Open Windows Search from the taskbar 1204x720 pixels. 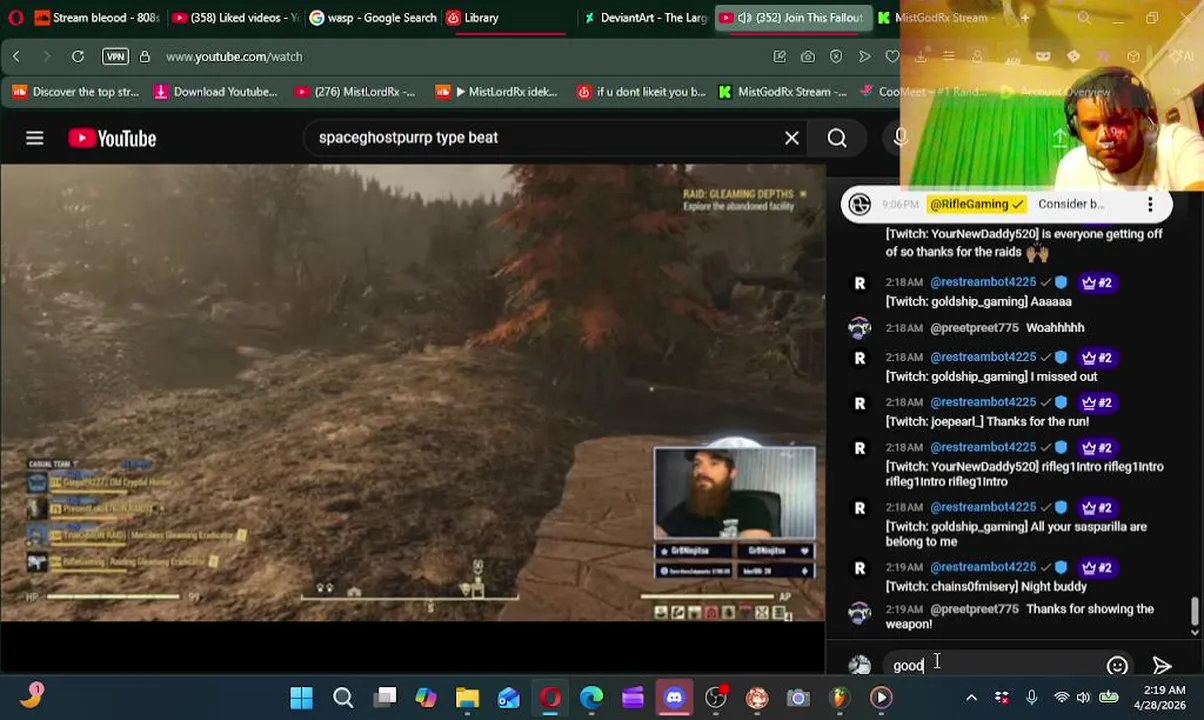[343, 697]
